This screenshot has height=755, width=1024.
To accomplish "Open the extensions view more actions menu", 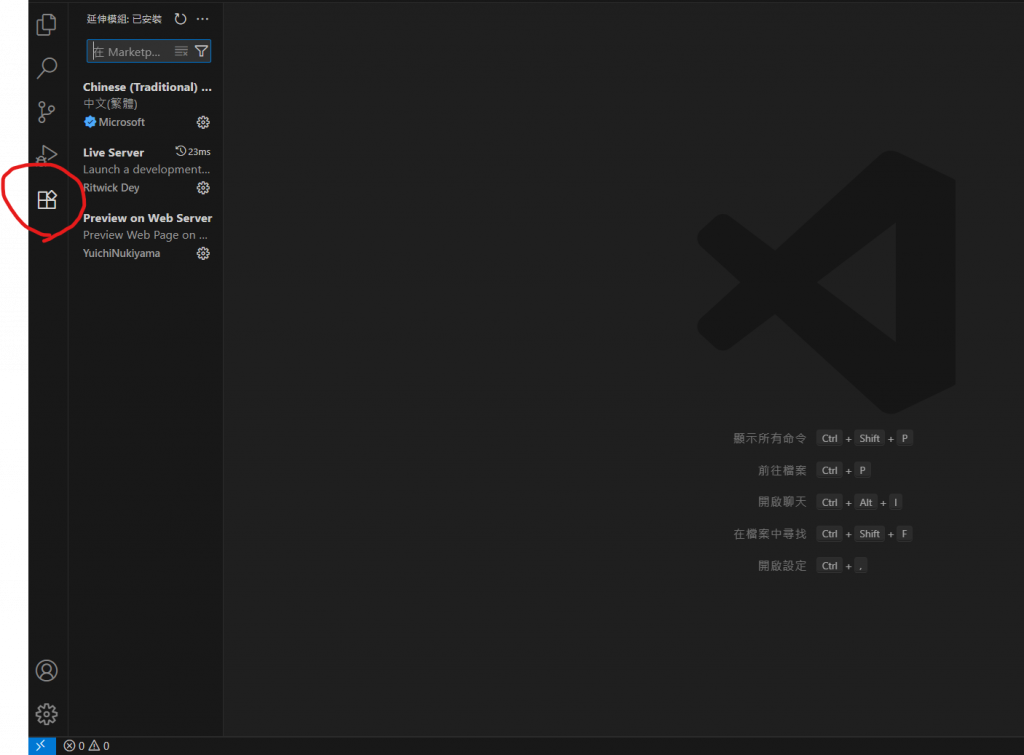I will click(x=202, y=19).
